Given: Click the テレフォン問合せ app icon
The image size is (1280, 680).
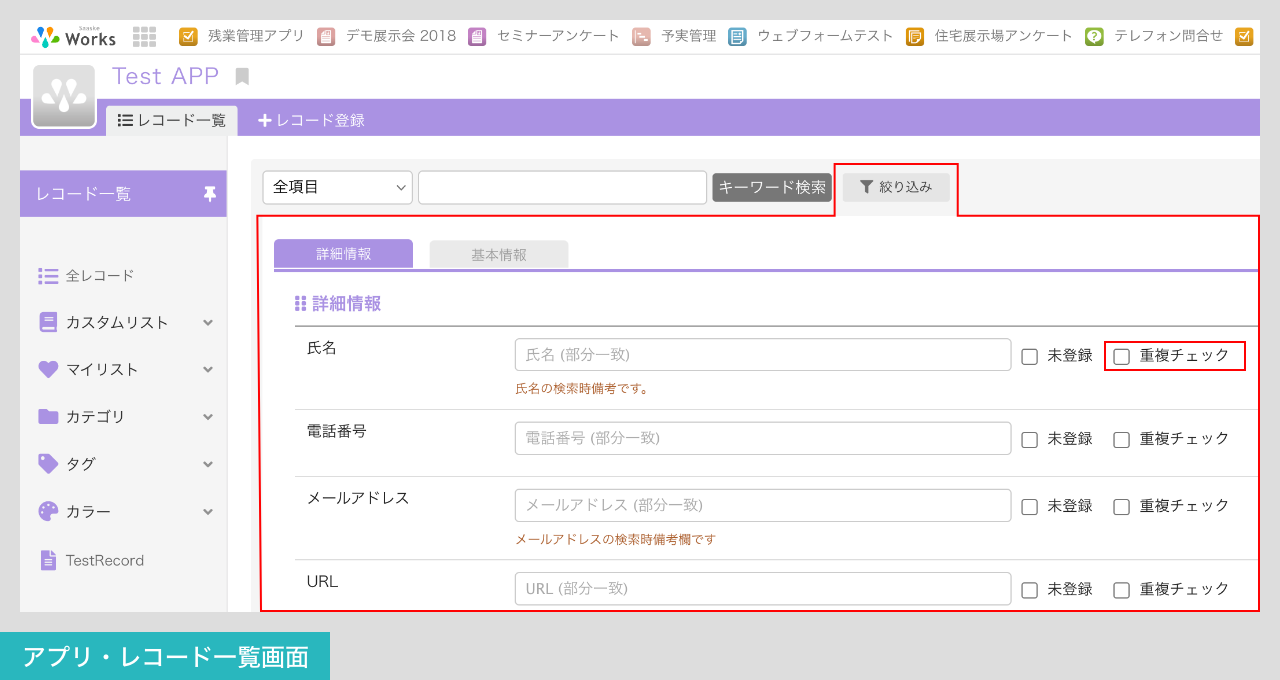Looking at the screenshot, I should tap(1094, 37).
